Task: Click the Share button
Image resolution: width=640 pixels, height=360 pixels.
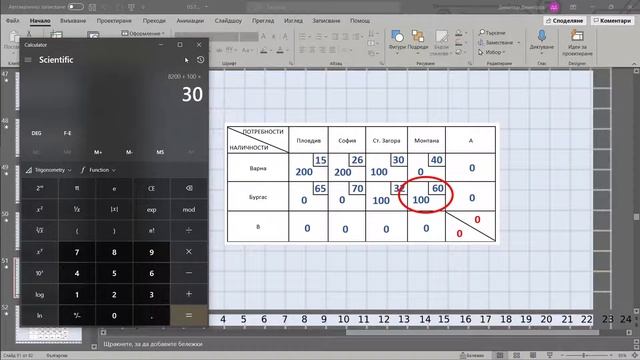Action: 565,20
